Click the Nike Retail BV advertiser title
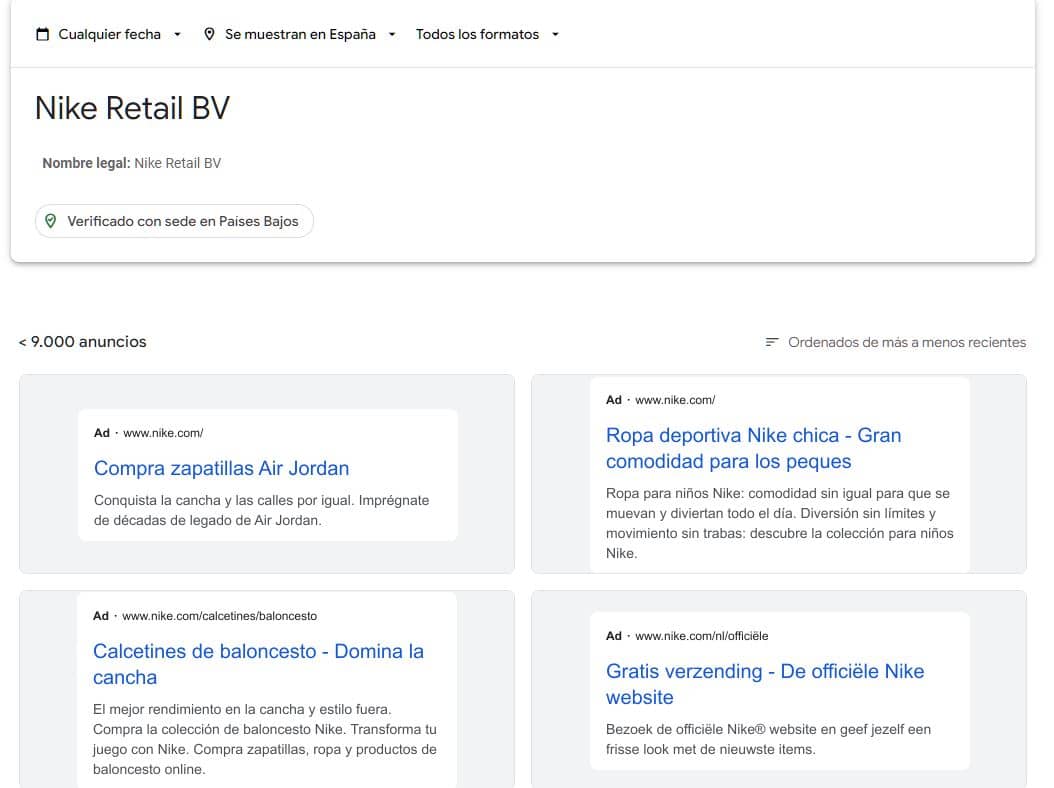This screenshot has width=1054, height=788. 132,108
